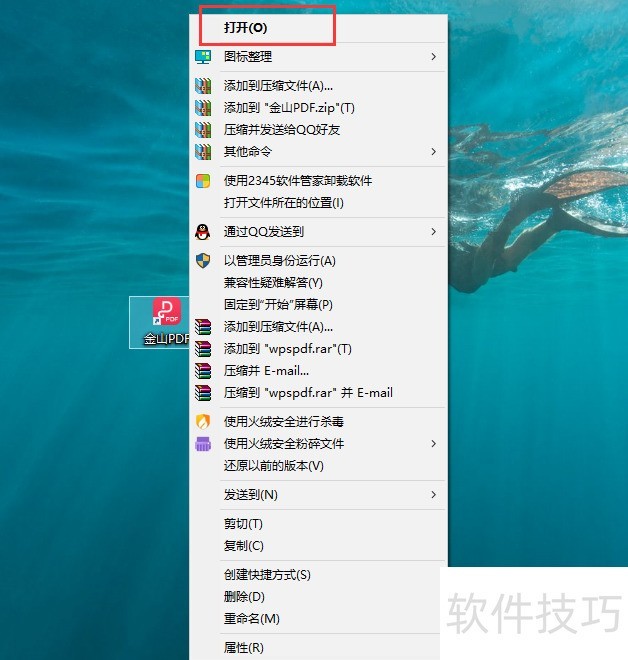628x660 pixels.
Task: Click the 火绒安全 virus scan flame icon
Action: click(x=203, y=421)
